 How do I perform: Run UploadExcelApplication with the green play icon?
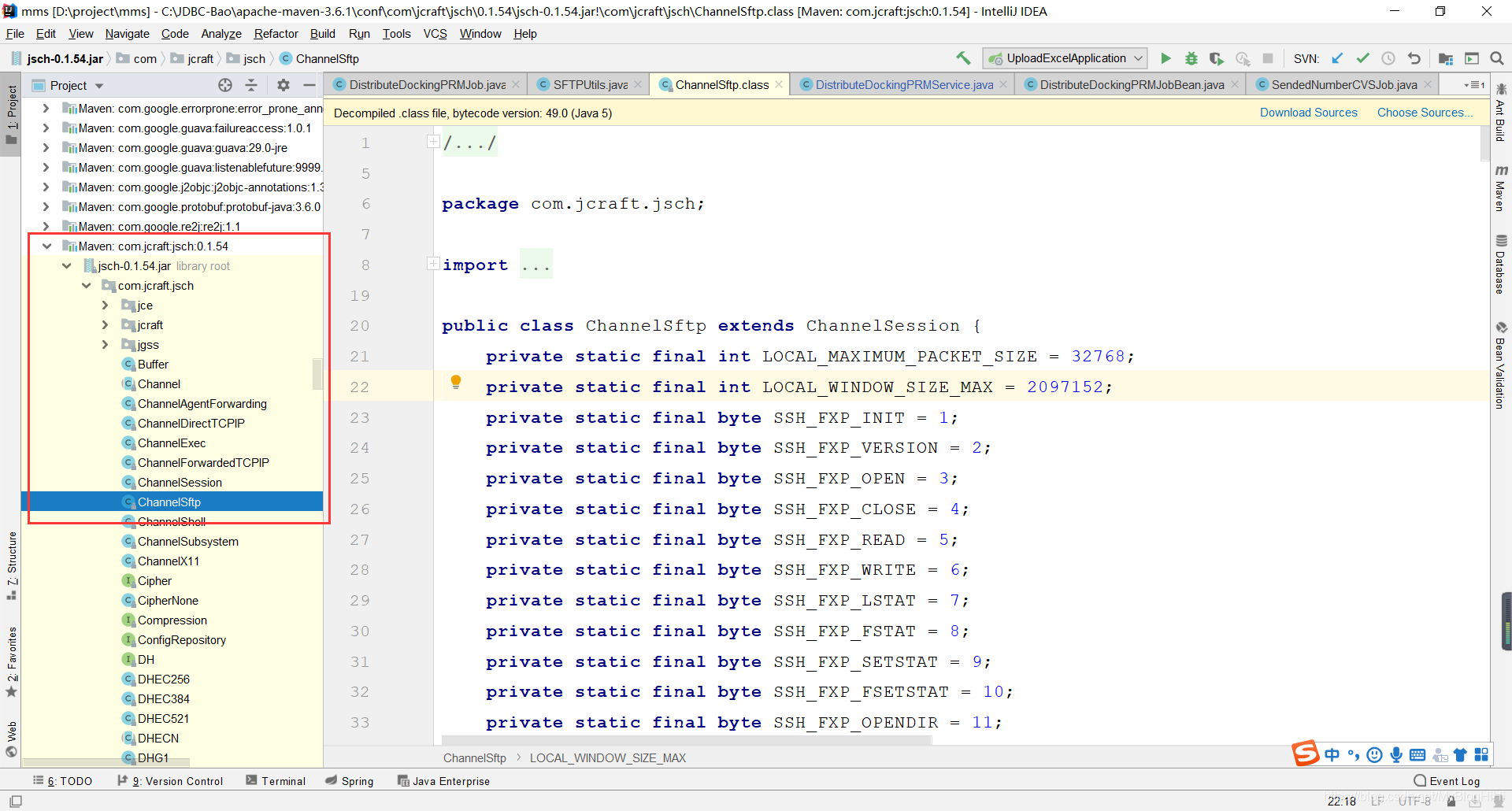1165,58
